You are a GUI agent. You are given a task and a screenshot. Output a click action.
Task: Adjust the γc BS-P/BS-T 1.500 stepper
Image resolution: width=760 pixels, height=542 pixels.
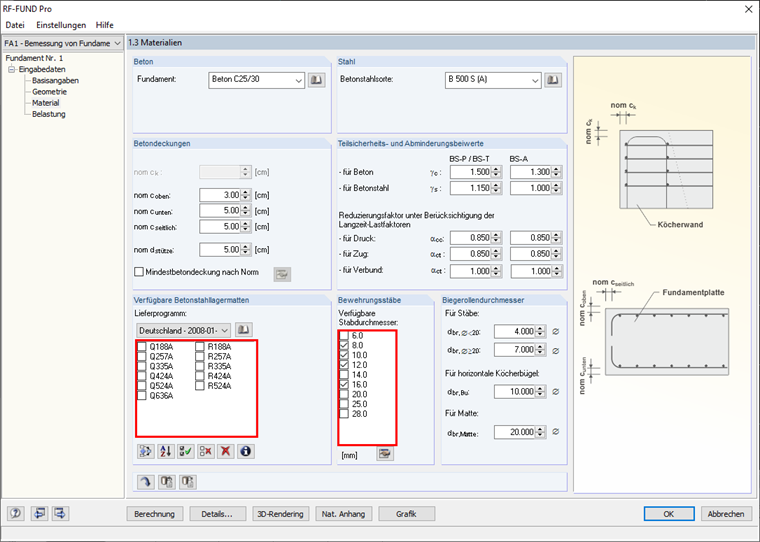coord(495,172)
